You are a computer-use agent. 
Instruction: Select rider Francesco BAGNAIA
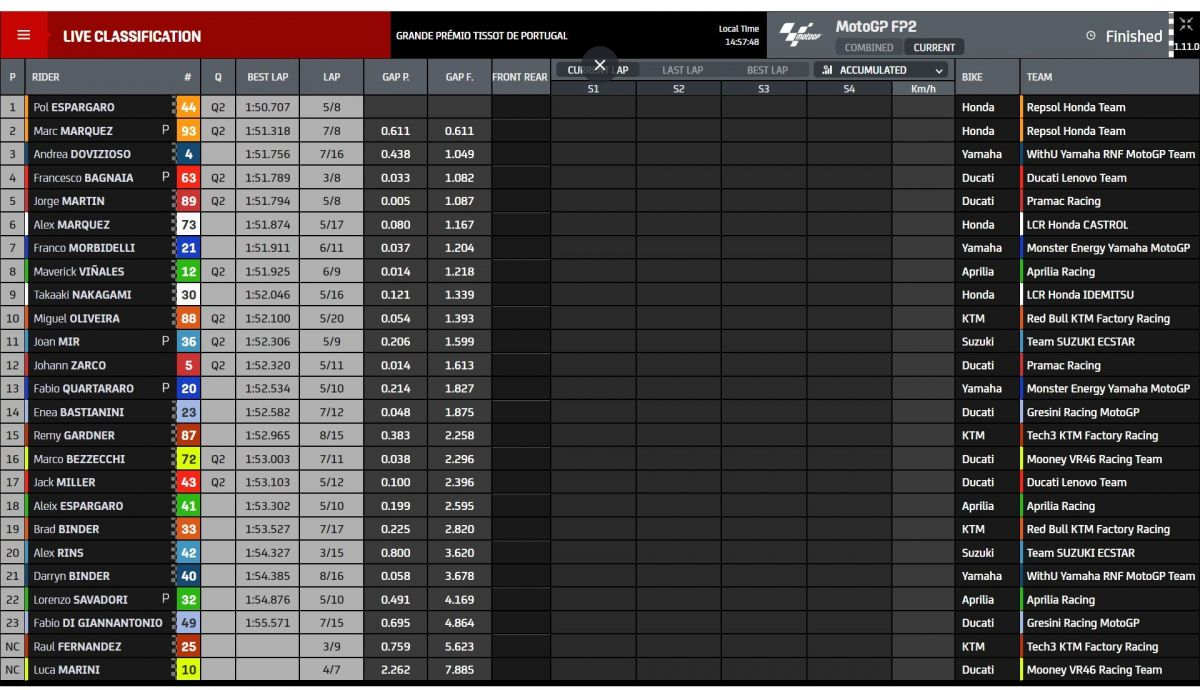click(x=82, y=178)
